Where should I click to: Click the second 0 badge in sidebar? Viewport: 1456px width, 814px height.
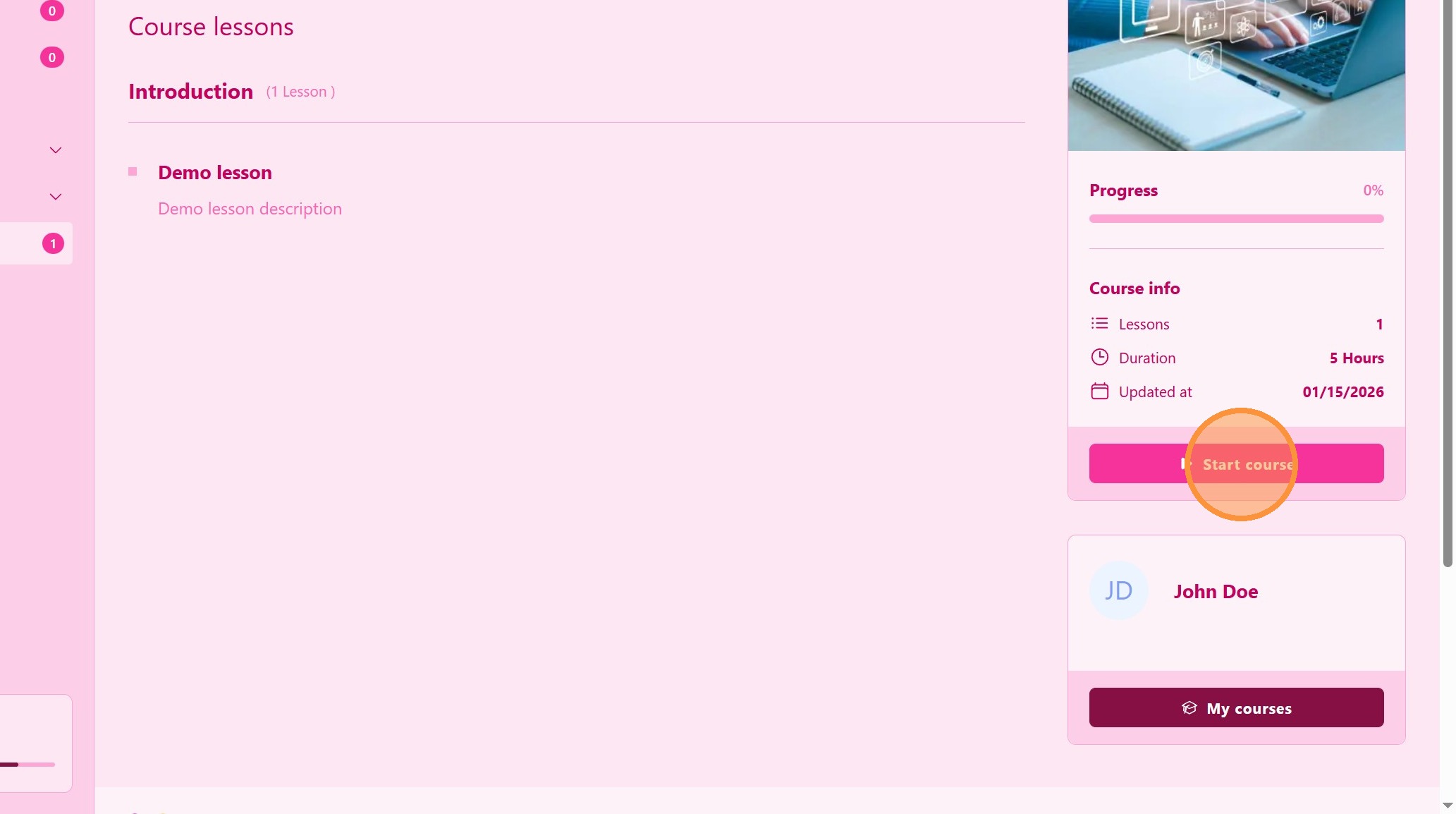pyautogui.click(x=52, y=57)
